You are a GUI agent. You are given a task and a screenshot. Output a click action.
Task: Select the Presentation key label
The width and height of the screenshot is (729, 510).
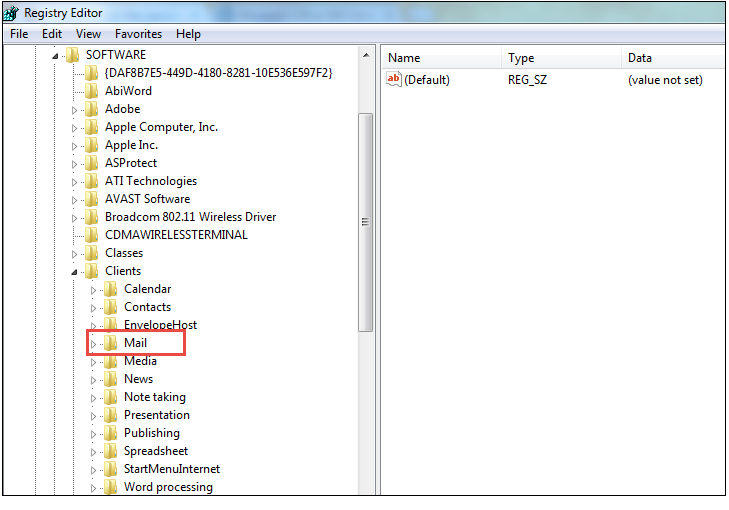(x=157, y=415)
